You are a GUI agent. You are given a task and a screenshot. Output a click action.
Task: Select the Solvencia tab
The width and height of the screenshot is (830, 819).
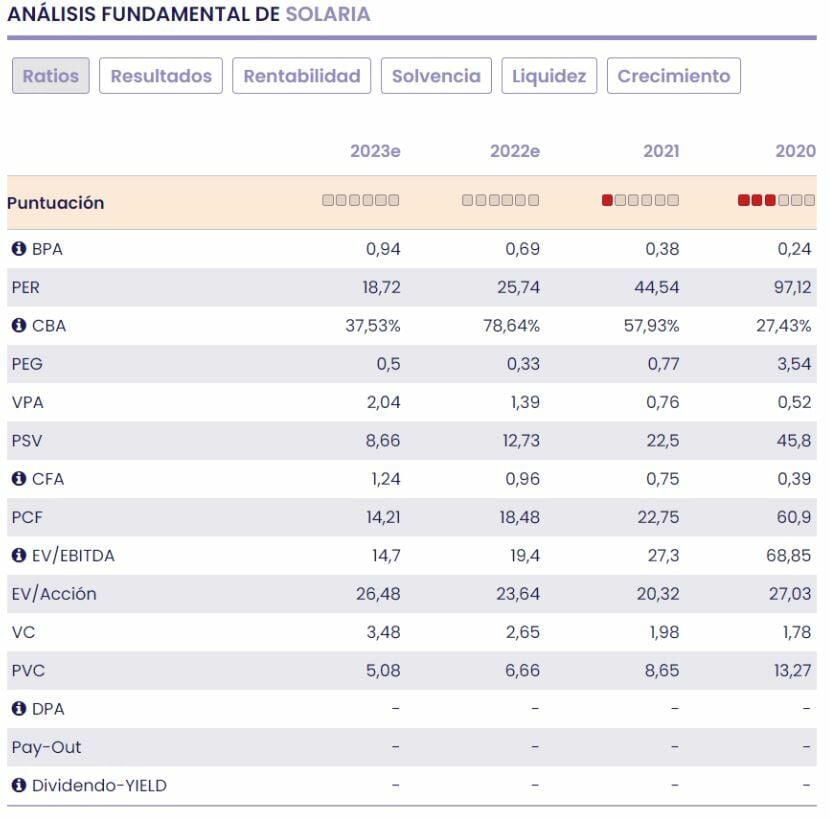point(438,76)
